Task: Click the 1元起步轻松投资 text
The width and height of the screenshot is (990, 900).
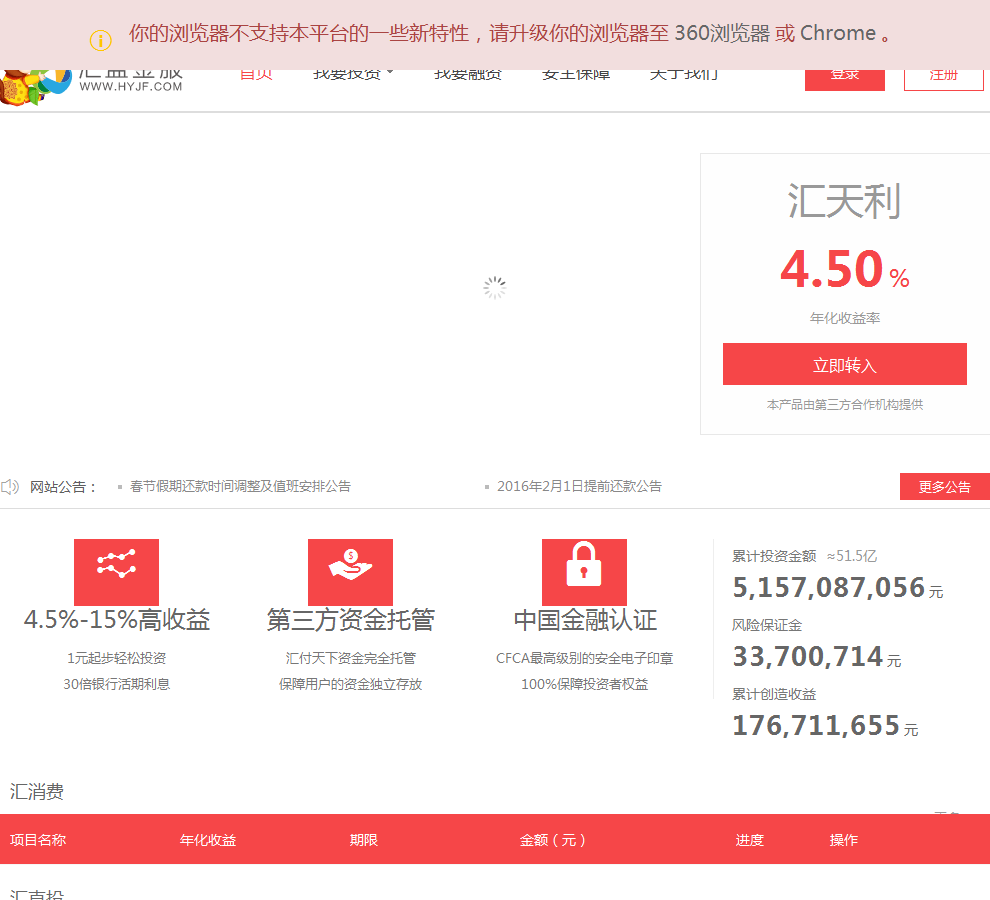Action: (x=117, y=658)
